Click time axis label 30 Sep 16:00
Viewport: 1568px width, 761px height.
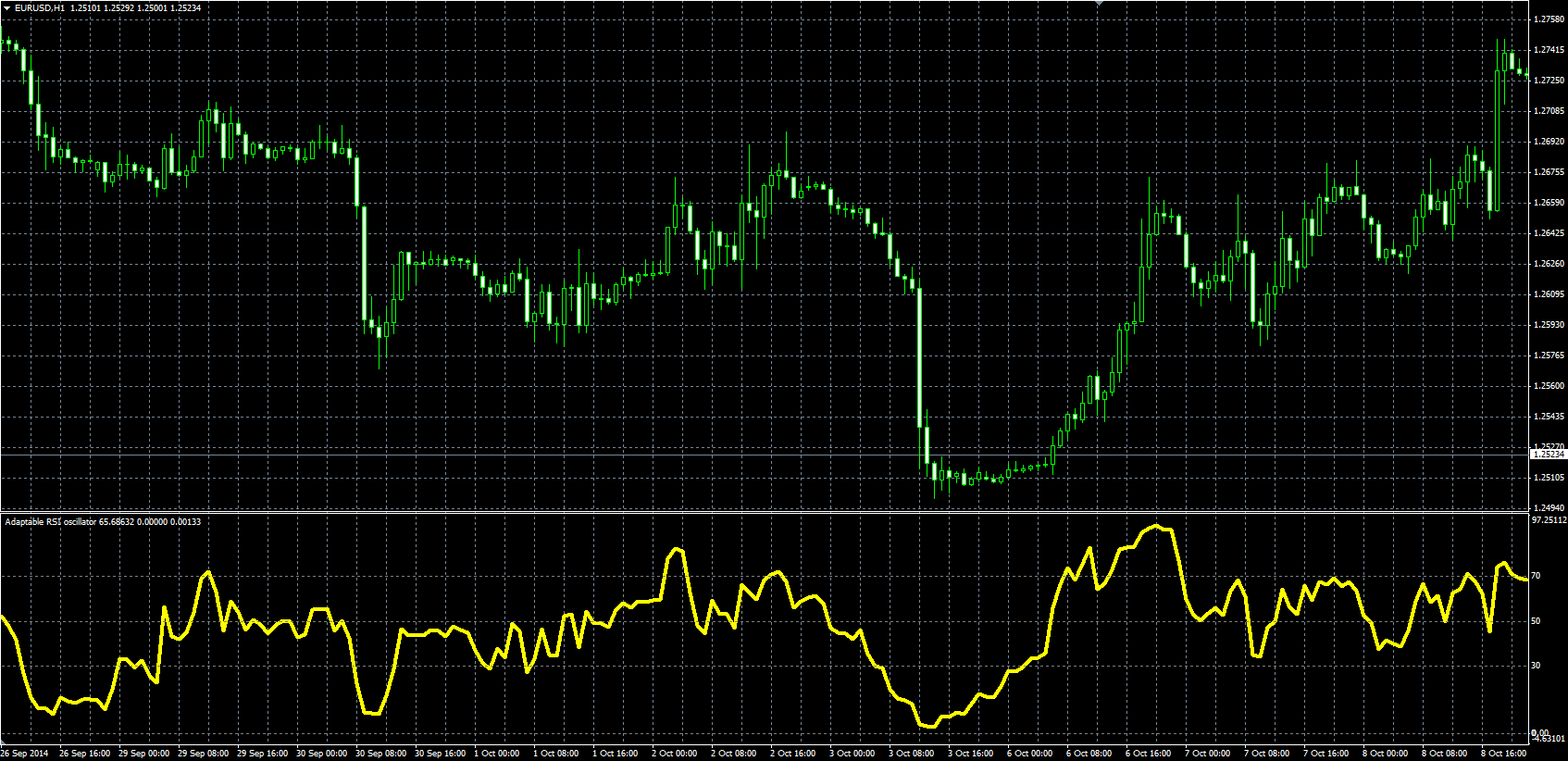click(x=440, y=754)
